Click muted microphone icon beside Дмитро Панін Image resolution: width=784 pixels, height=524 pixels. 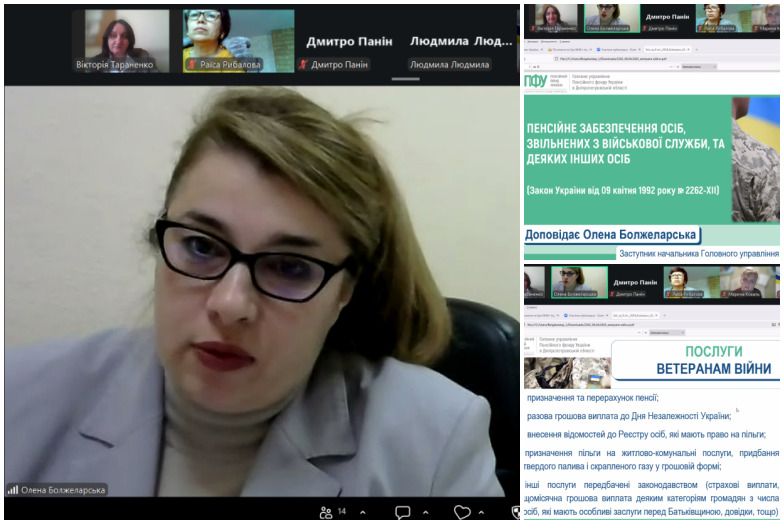tap(304, 65)
